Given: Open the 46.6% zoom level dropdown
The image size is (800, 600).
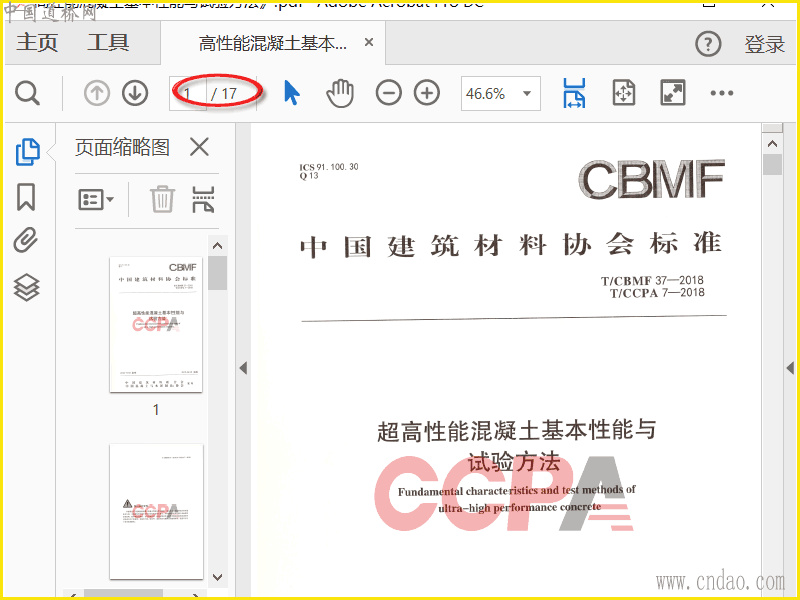Looking at the screenshot, I should click(501, 93).
